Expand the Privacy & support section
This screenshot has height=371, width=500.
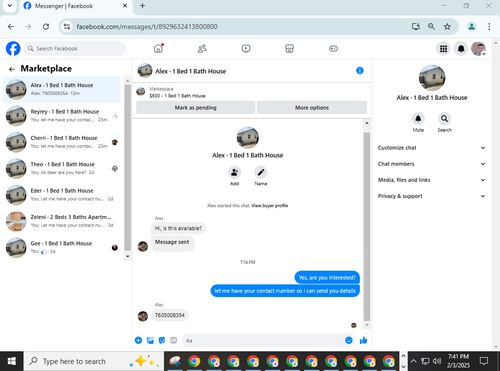pyautogui.click(x=431, y=196)
